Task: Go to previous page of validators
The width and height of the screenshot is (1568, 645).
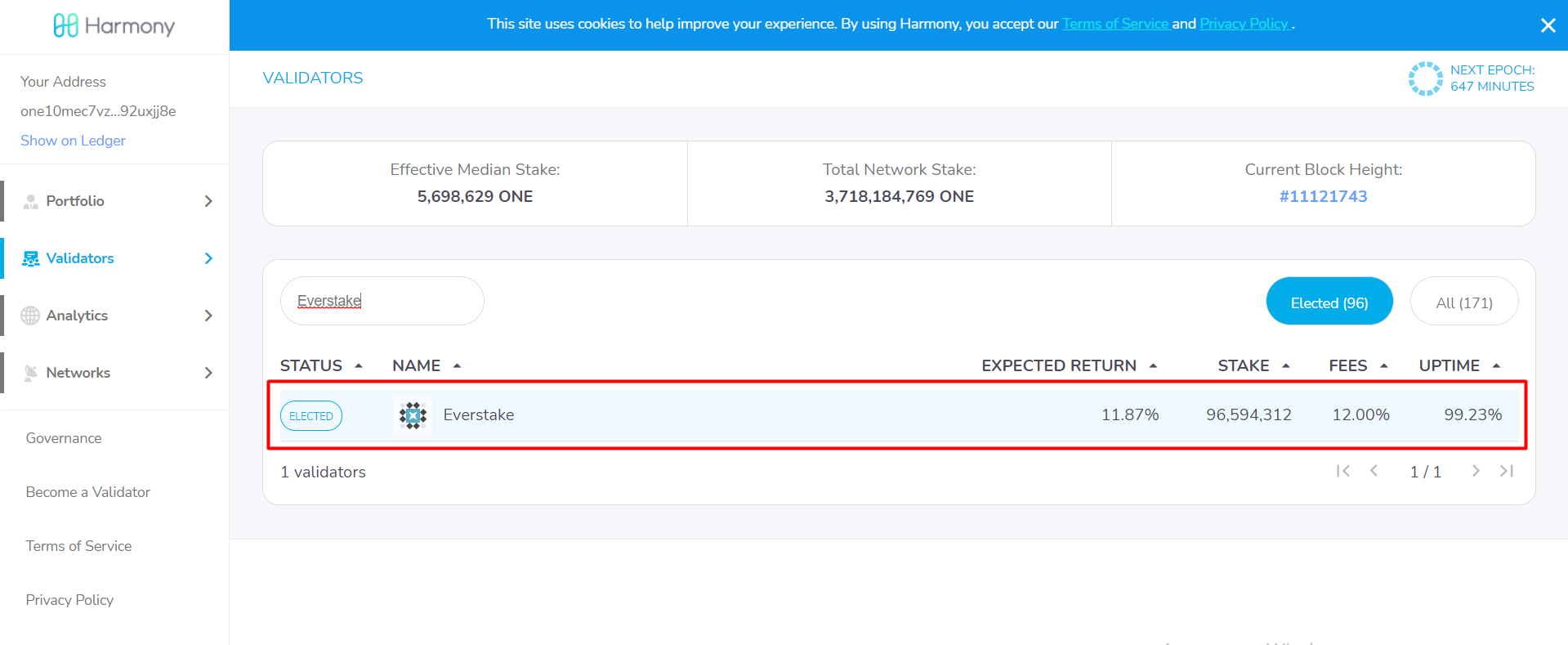Action: [x=1374, y=471]
